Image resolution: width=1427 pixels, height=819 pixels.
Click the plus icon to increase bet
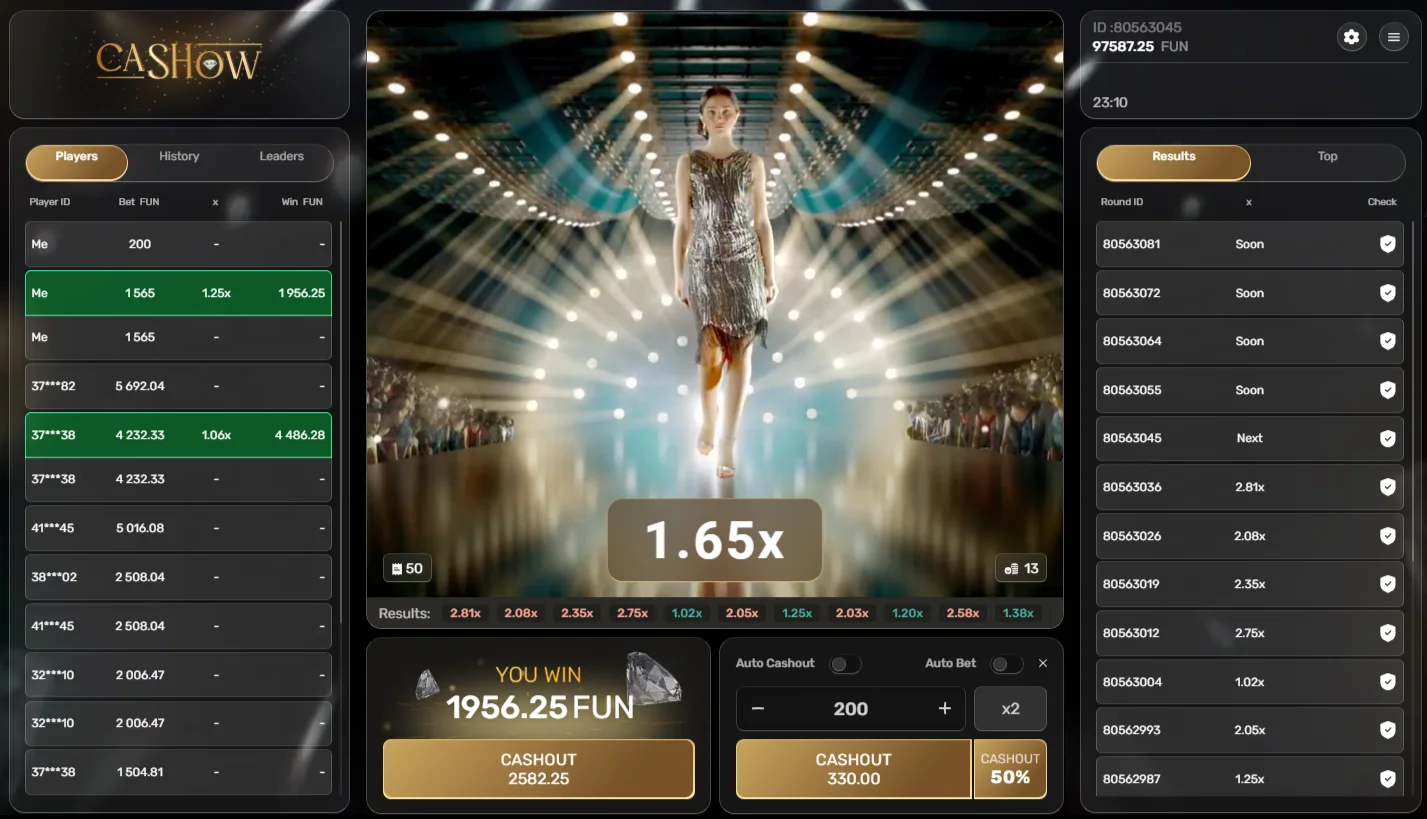pos(944,709)
